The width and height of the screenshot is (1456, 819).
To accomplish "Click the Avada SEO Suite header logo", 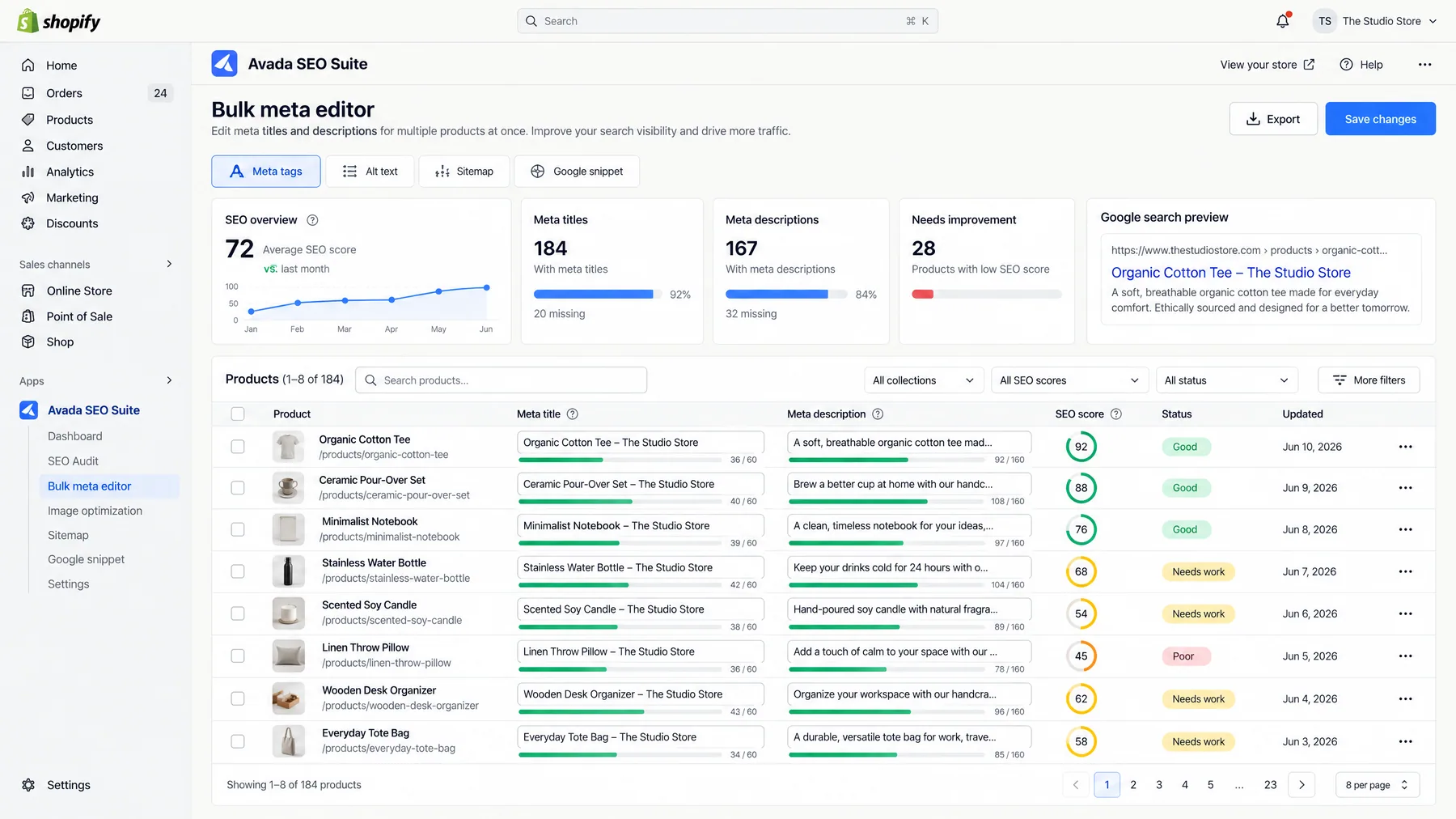I will [224, 64].
